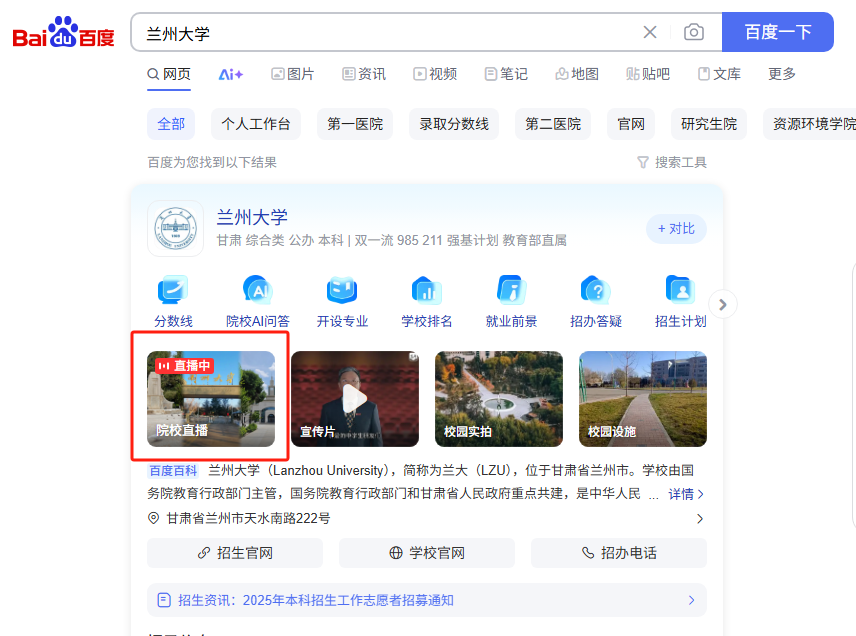Select the 研究生院 filter chip
The image size is (856, 636).
[x=709, y=124]
